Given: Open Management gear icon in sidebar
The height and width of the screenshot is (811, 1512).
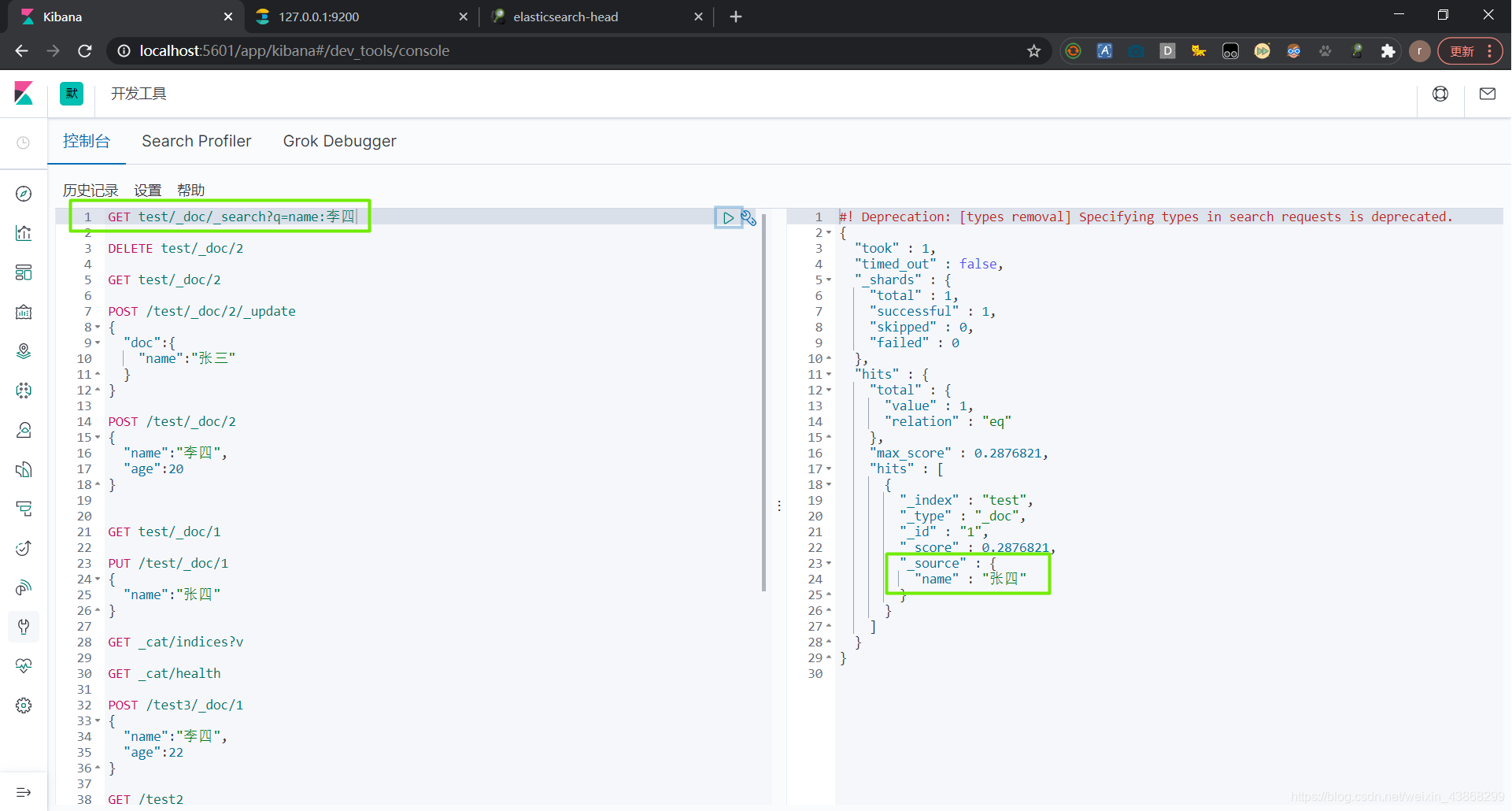Looking at the screenshot, I should coord(24,705).
